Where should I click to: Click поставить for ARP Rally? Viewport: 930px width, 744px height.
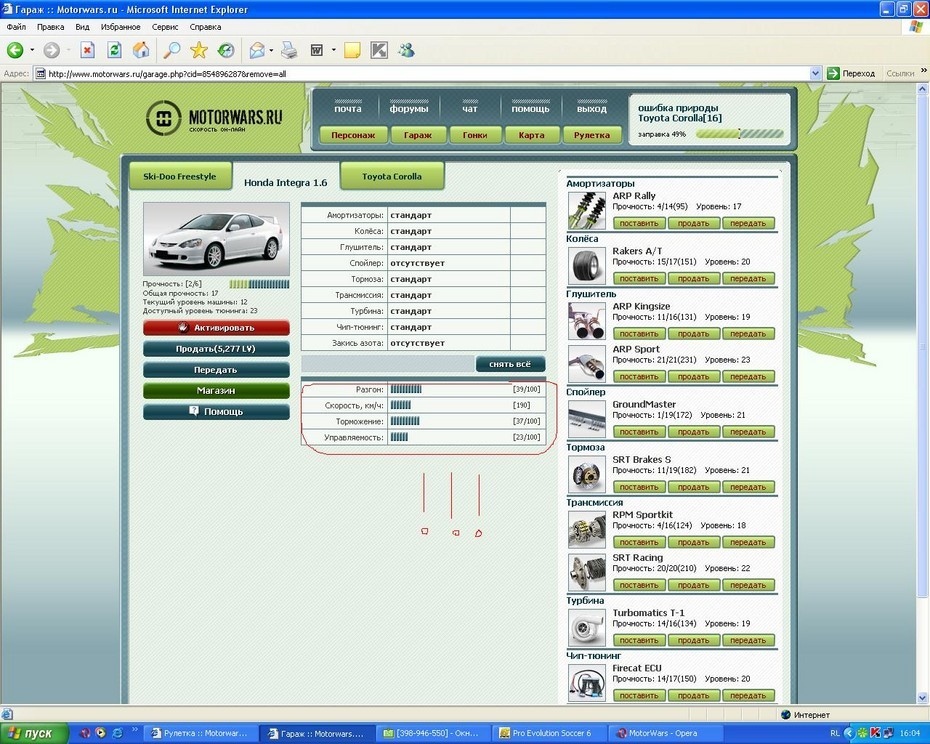639,224
